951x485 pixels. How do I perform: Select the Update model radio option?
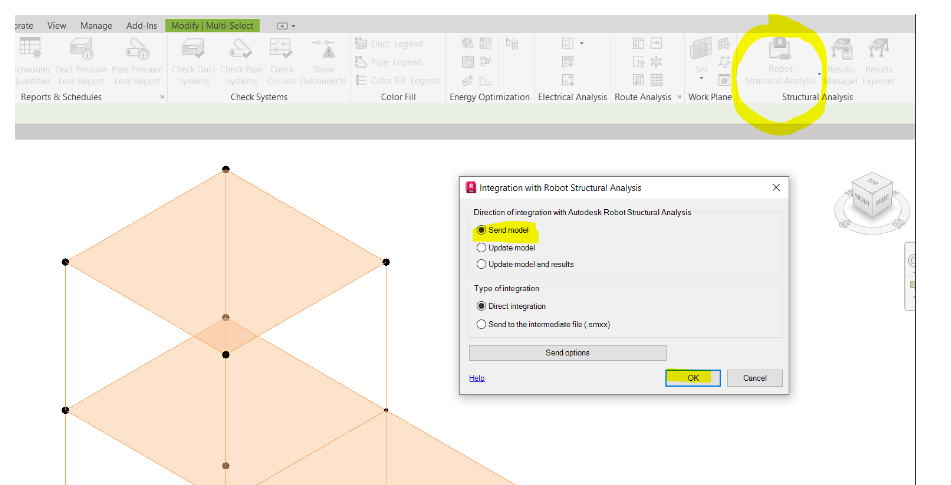click(506, 247)
